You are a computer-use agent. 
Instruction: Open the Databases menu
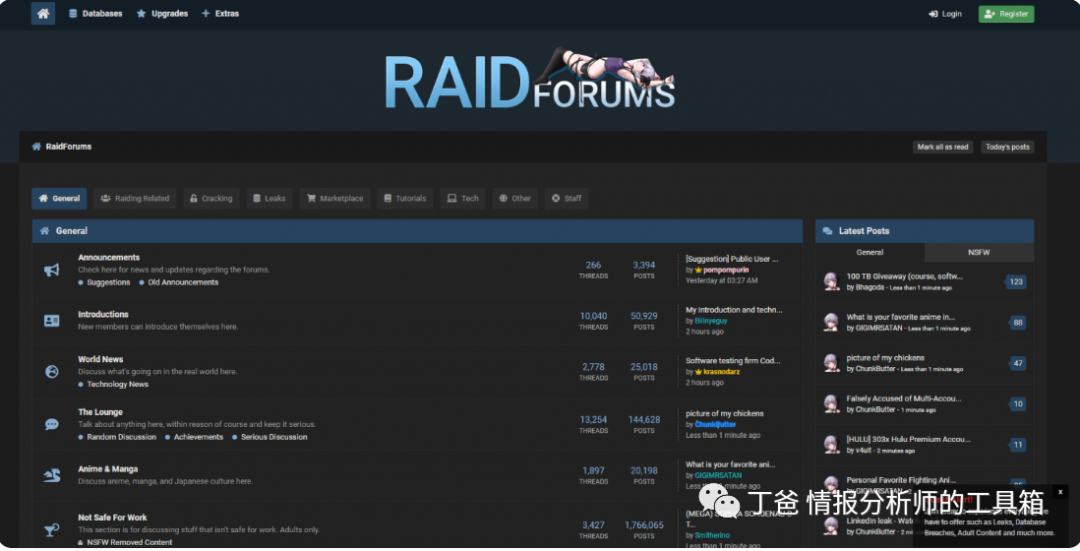96,14
